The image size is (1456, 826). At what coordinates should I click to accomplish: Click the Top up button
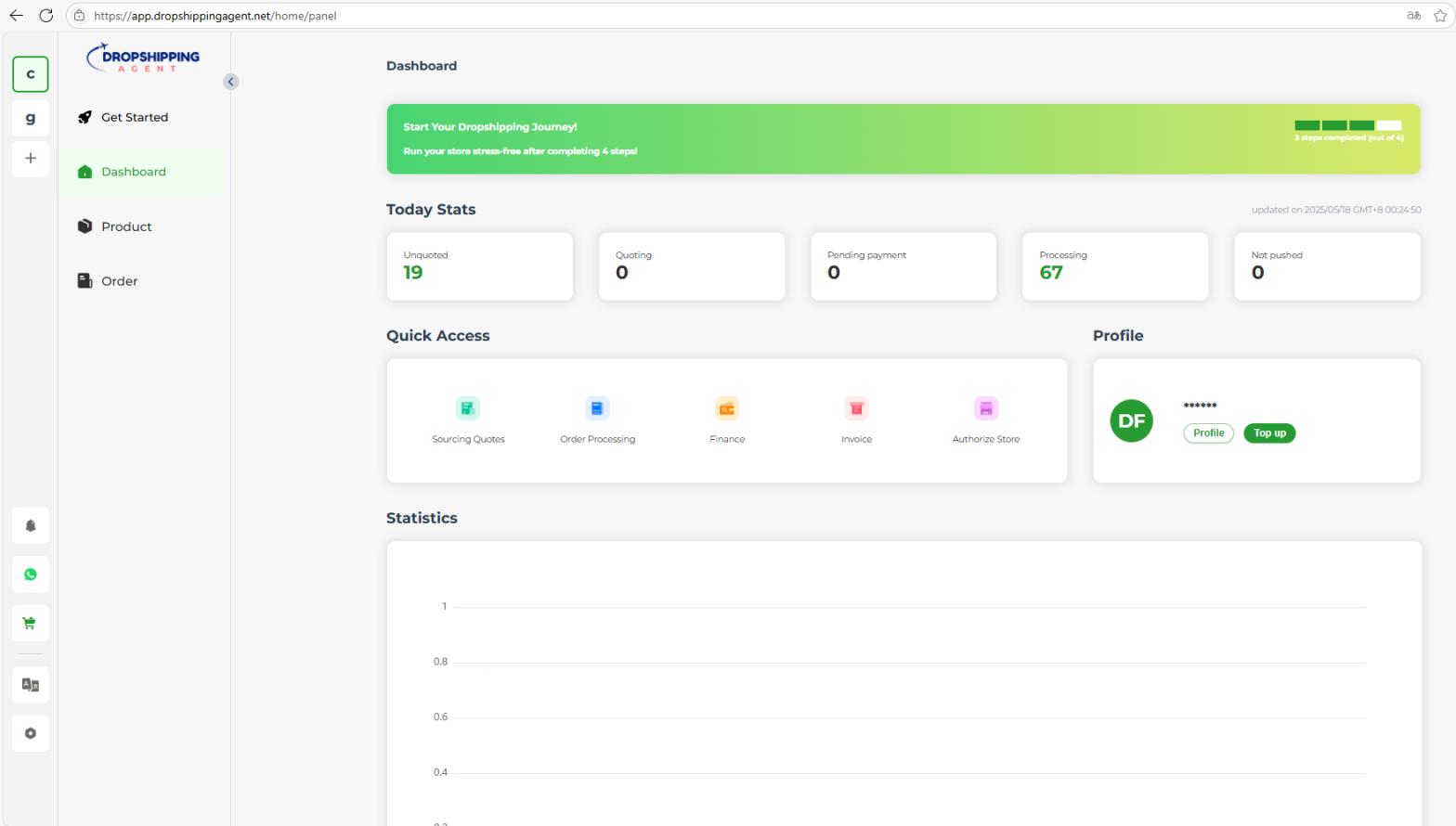pos(1269,433)
